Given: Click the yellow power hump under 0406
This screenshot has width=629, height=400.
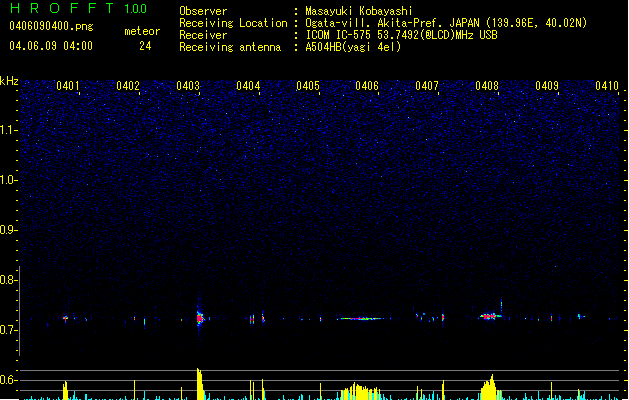Looking at the screenshot, I should click(x=360, y=392).
